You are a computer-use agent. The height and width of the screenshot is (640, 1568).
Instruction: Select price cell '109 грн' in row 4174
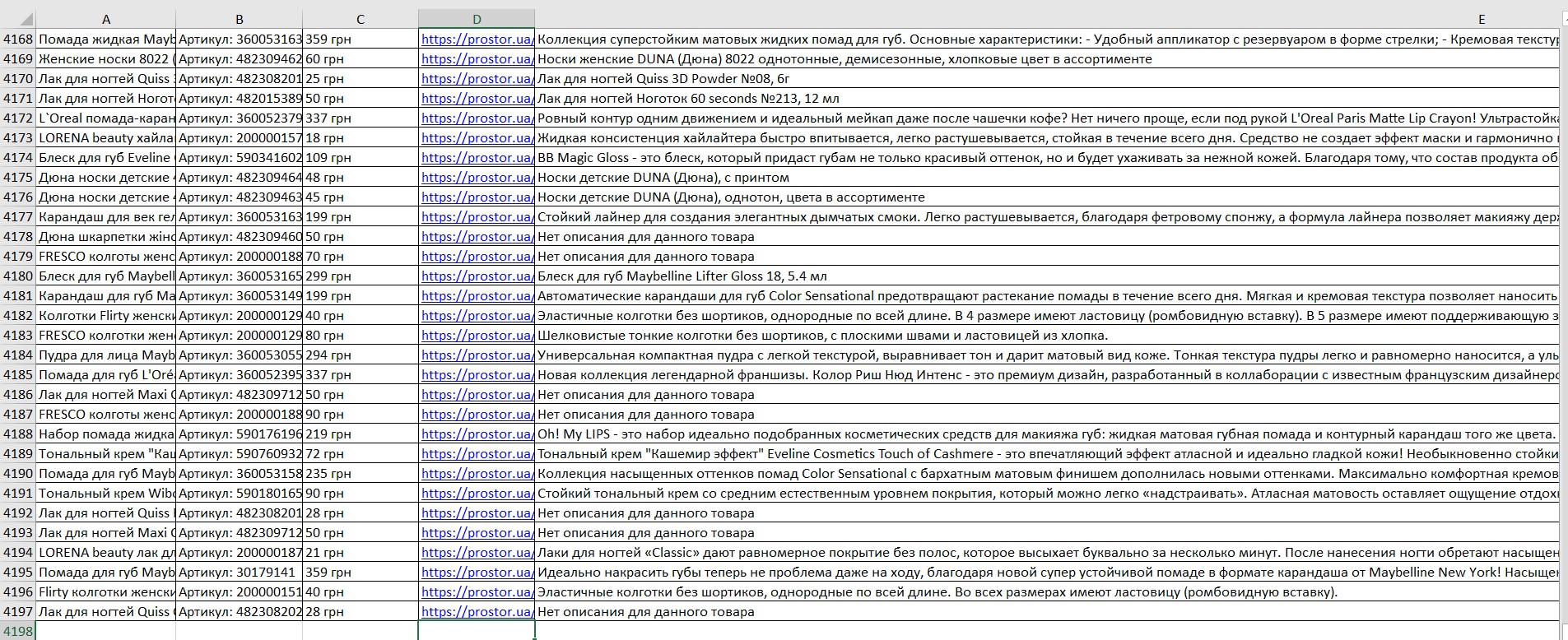coord(361,157)
